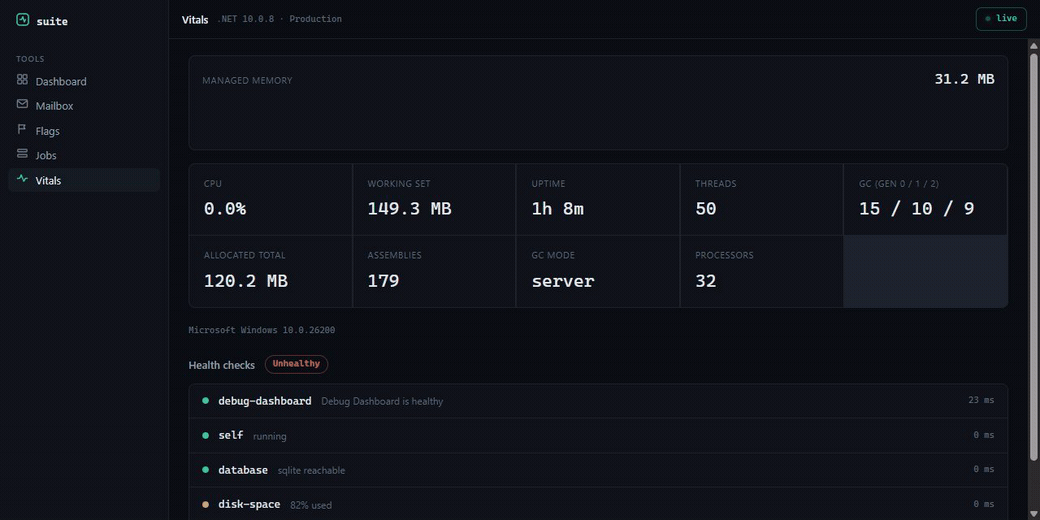Click the GC 15 / 10 / 9 value
Screen dimensions: 1040x520
point(917,209)
